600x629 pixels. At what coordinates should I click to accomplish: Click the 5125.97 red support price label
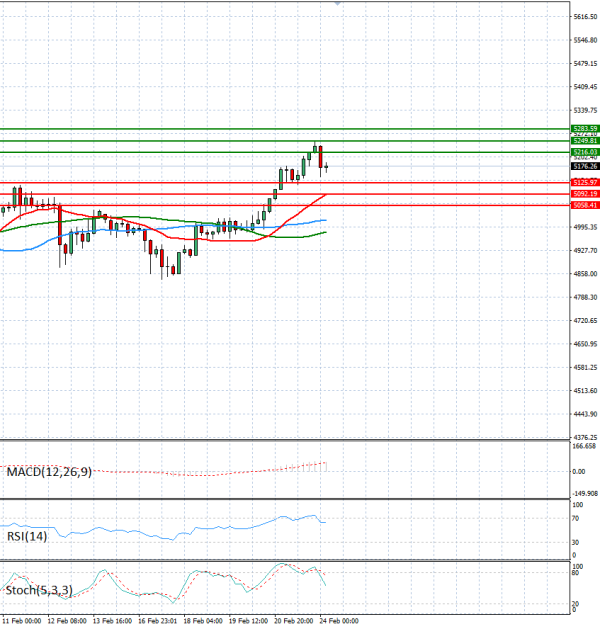(x=585, y=182)
